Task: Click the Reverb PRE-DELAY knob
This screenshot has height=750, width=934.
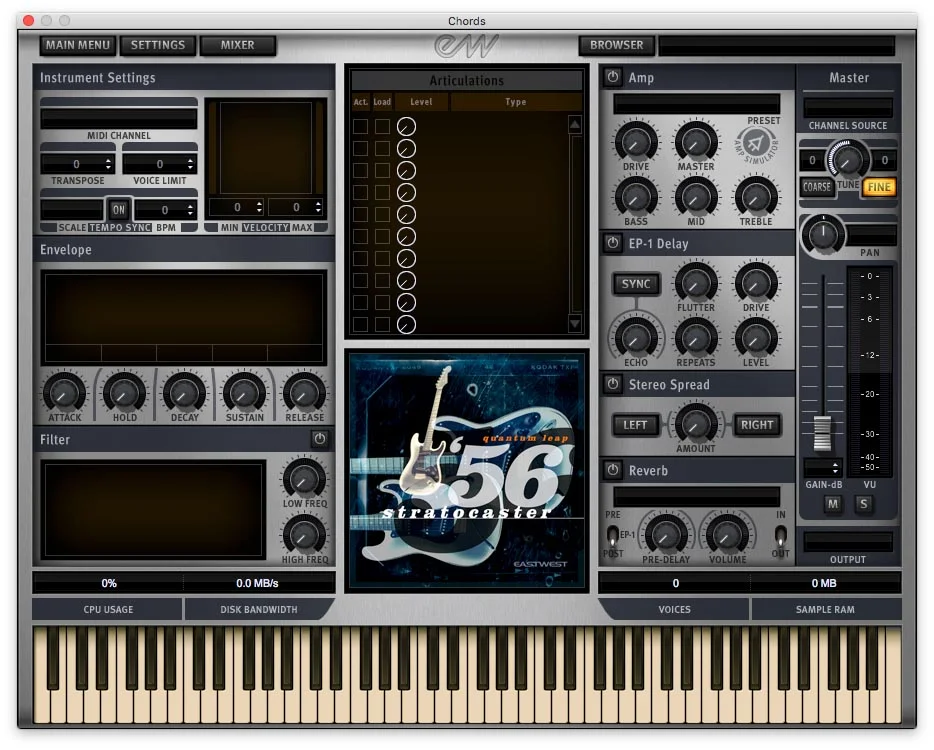Action: (665, 534)
